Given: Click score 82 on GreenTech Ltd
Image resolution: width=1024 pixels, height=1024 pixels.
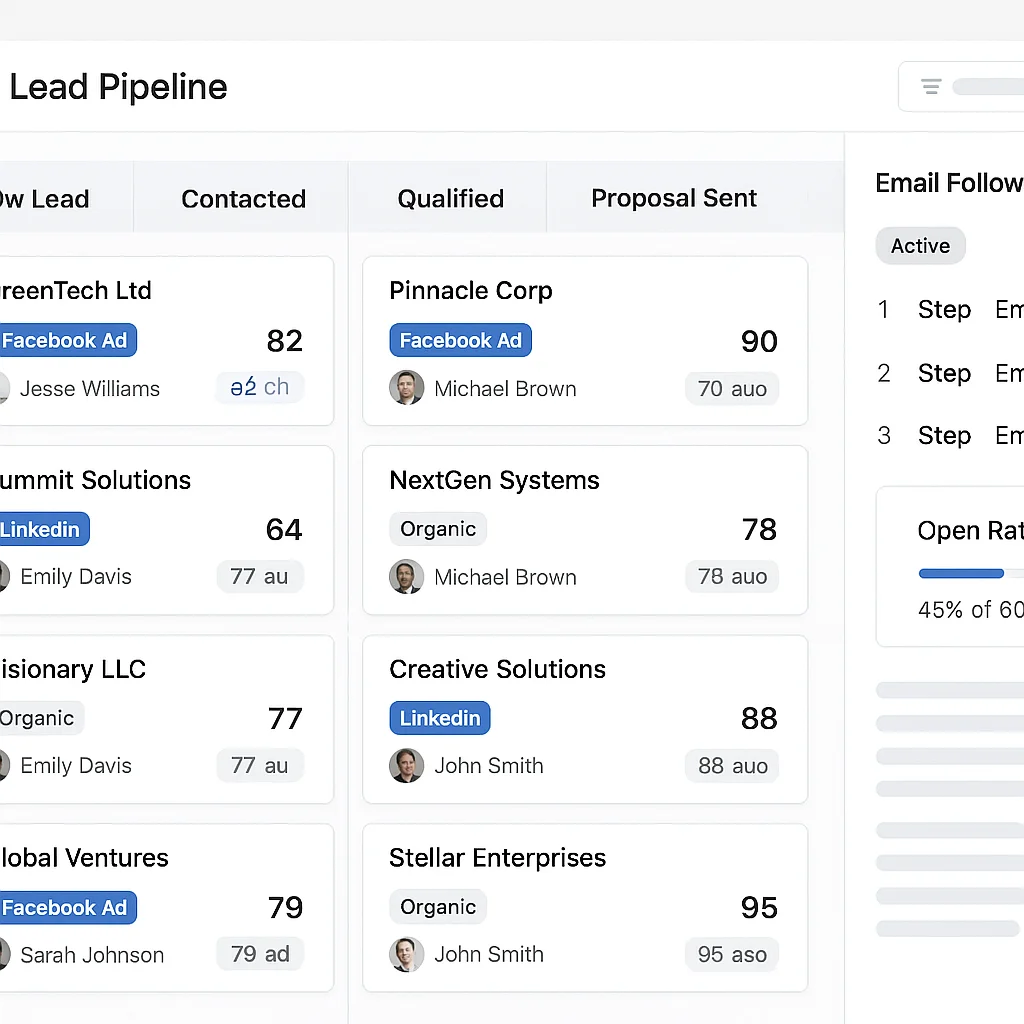Looking at the screenshot, I should [284, 340].
